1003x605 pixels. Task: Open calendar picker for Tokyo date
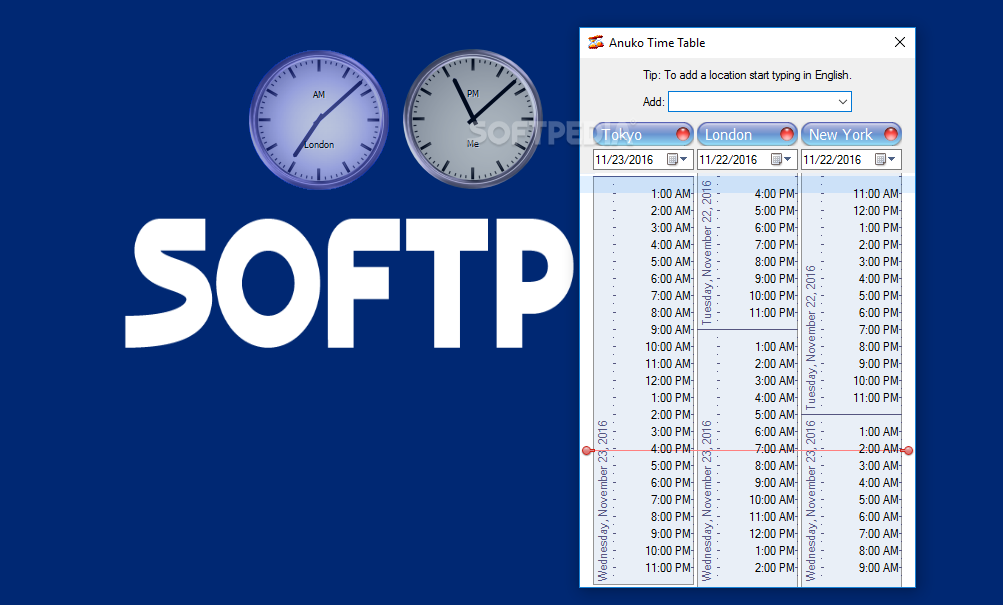coord(677,159)
